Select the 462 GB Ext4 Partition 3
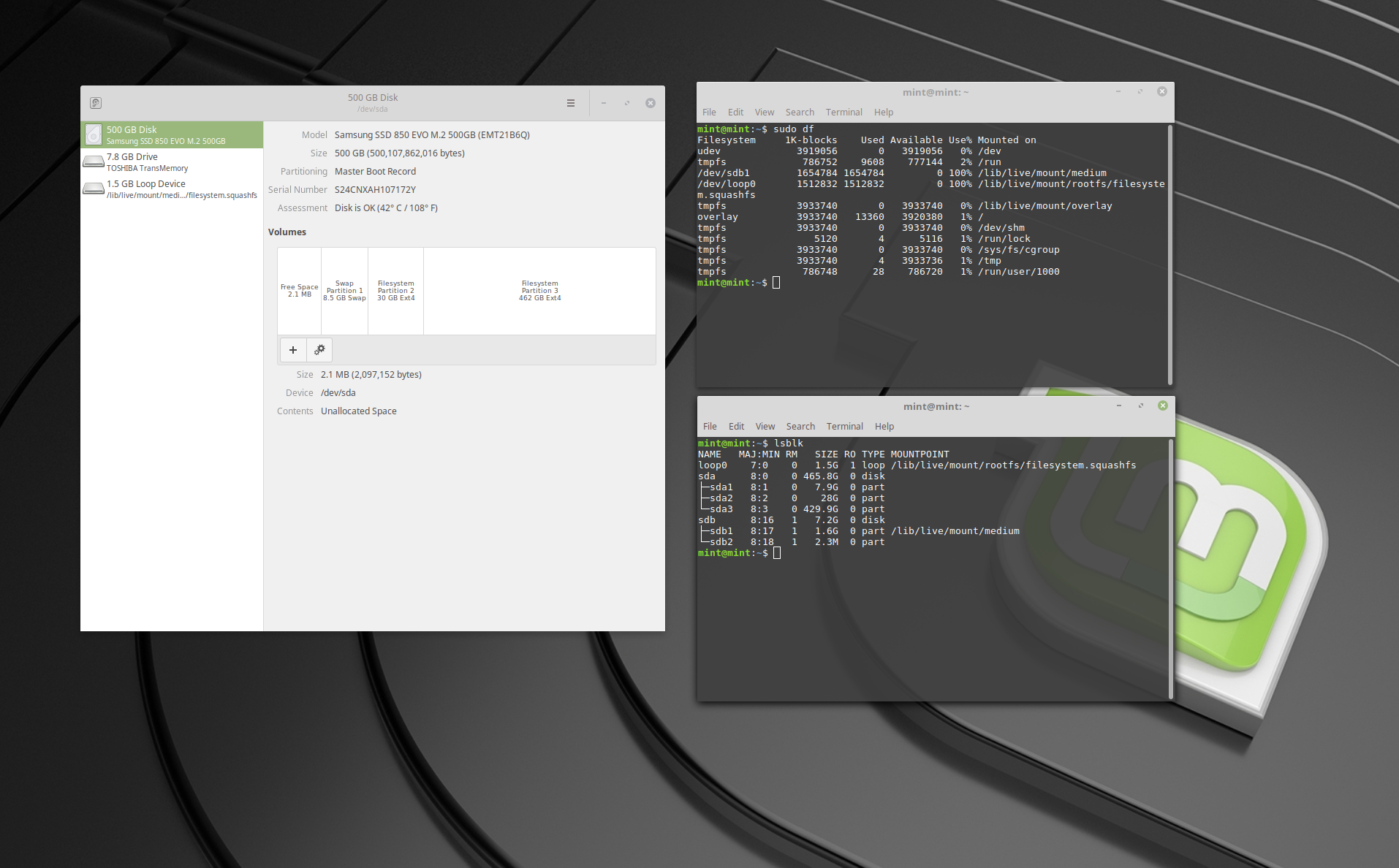 pyautogui.click(x=539, y=291)
